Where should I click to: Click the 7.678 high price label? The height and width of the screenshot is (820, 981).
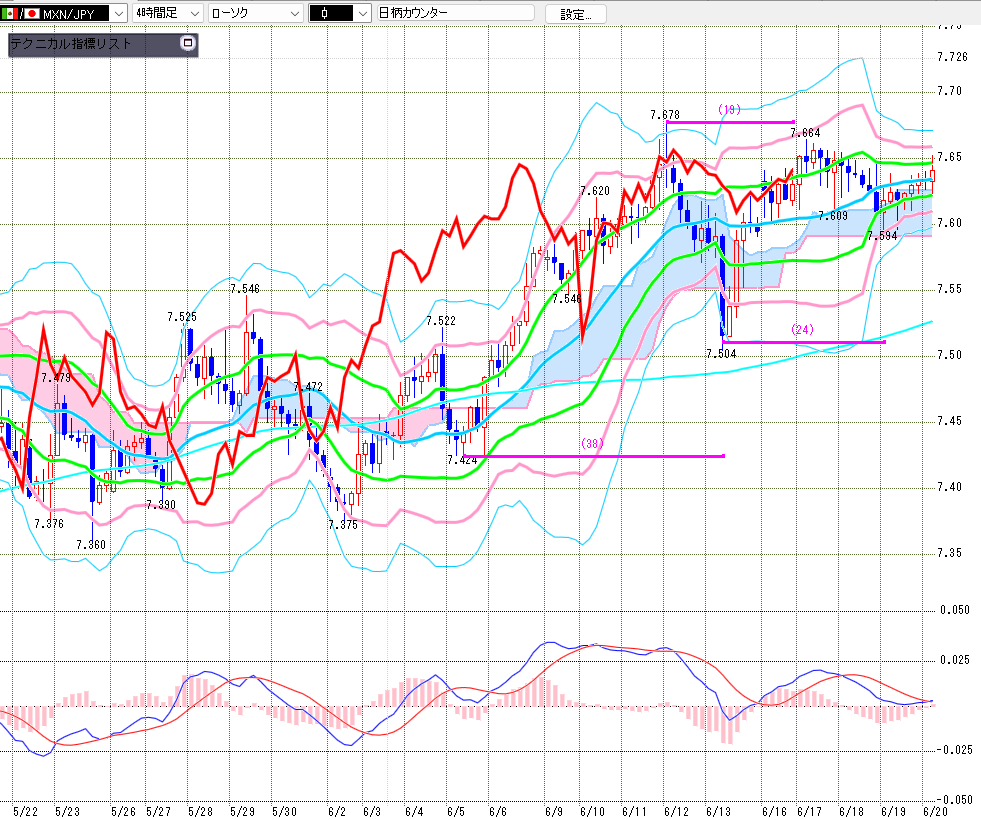(x=664, y=115)
